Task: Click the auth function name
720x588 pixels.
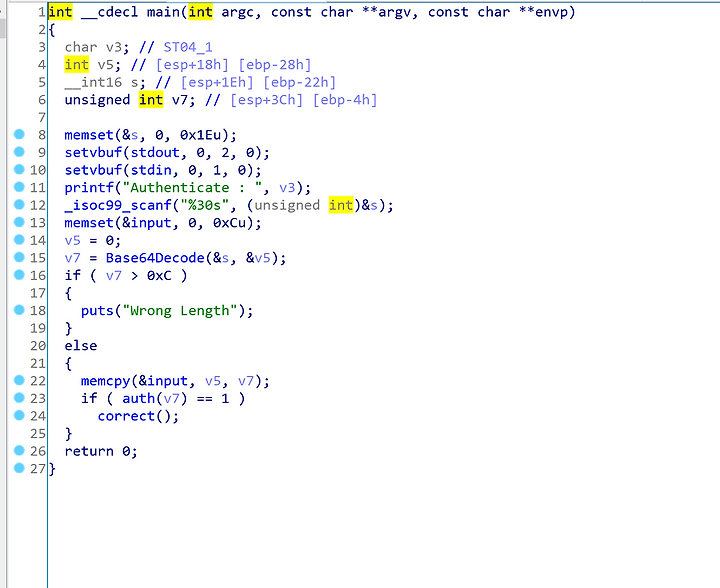Action: (139, 398)
